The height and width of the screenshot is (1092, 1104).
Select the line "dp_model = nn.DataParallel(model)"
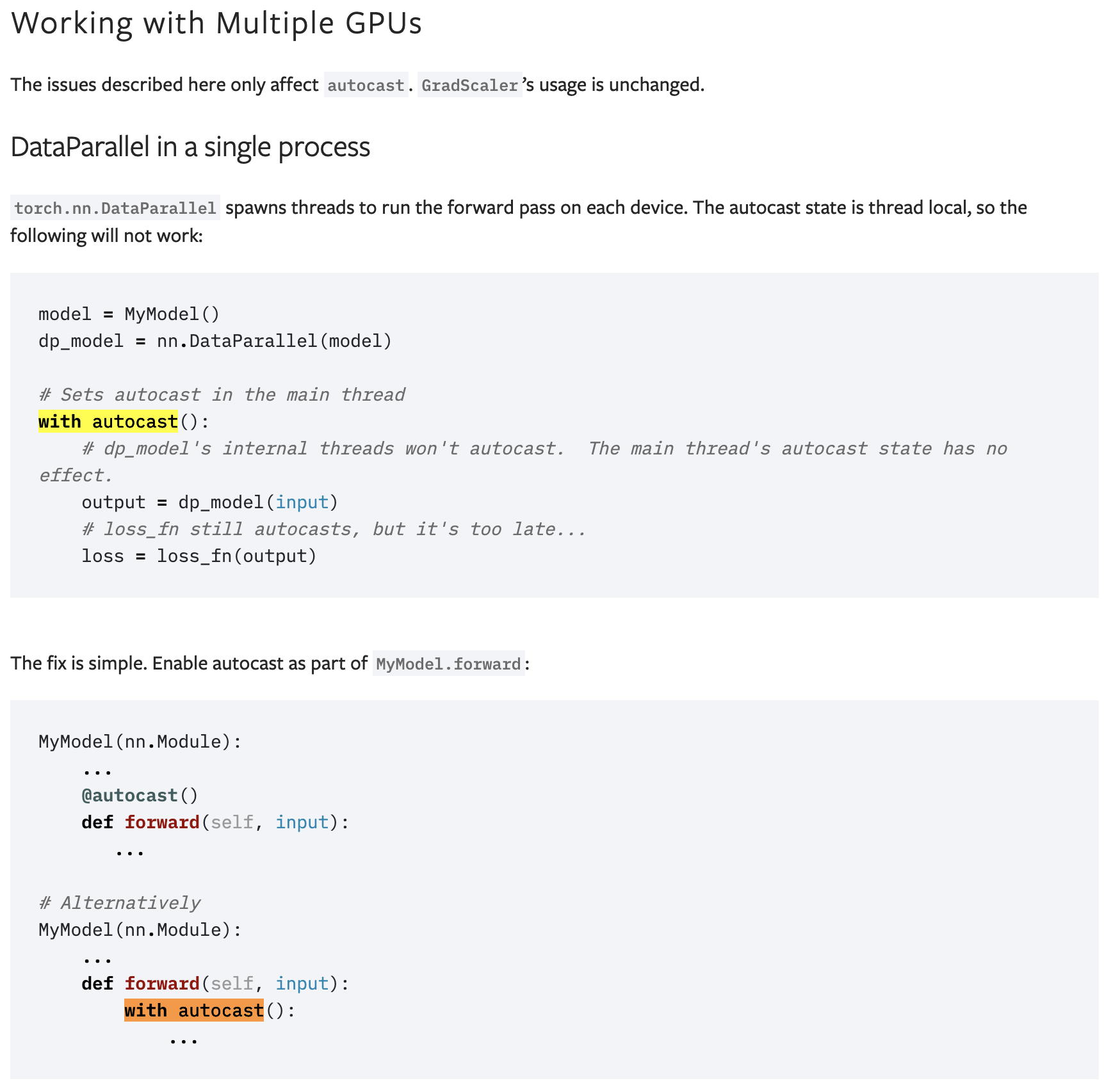pyautogui.click(x=215, y=341)
